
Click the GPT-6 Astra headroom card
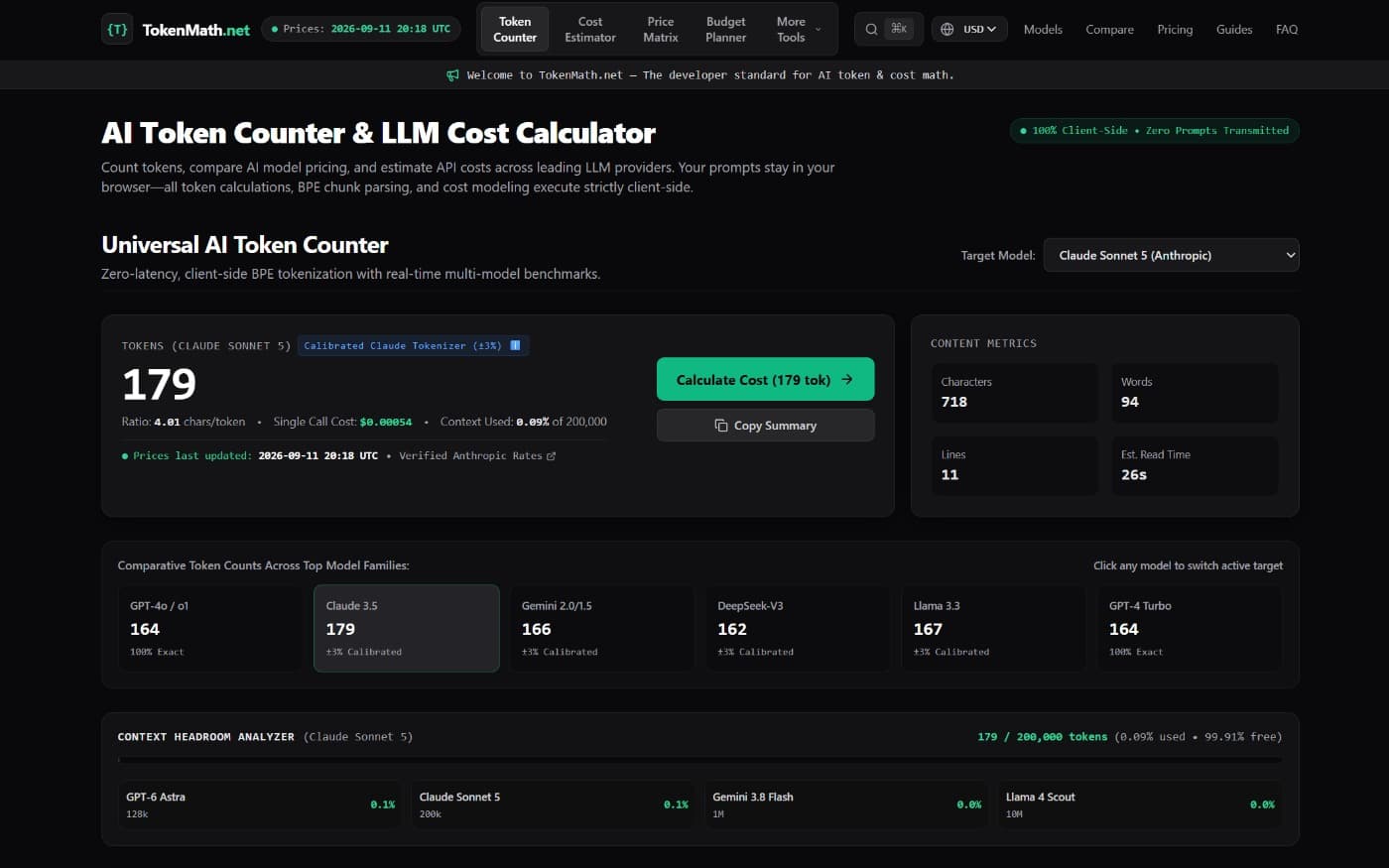(x=260, y=805)
